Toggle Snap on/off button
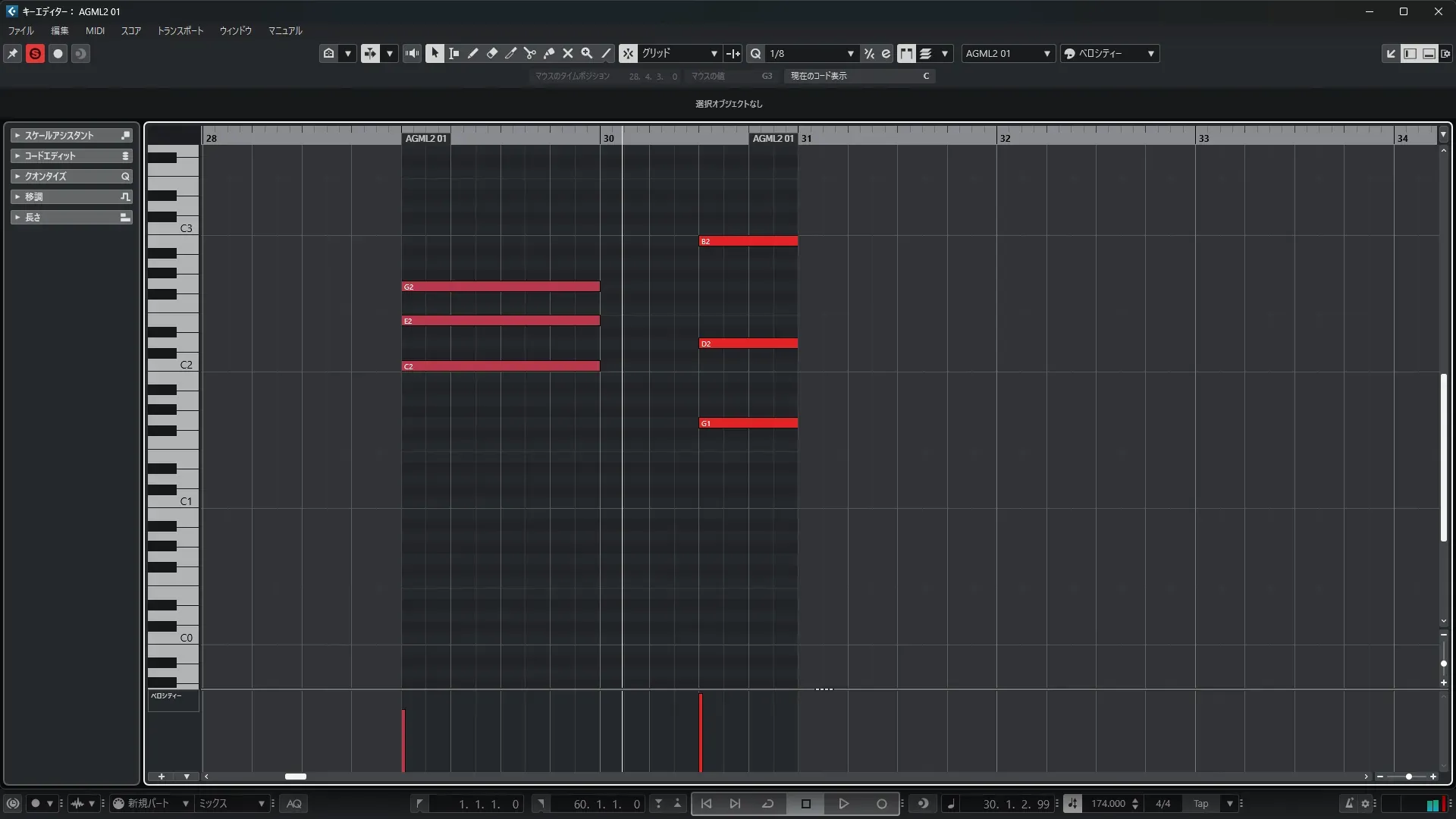This screenshot has height=819, width=1456. [628, 54]
